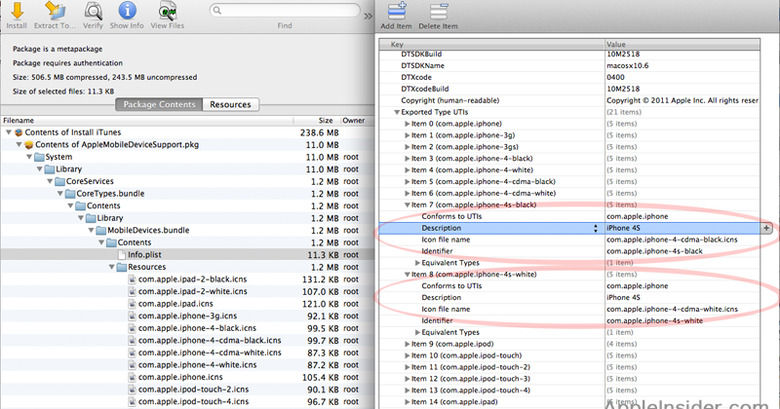Expand Item 3 (com.apple.iphone-4-black)

pyautogui.click(x=407, y=159)
